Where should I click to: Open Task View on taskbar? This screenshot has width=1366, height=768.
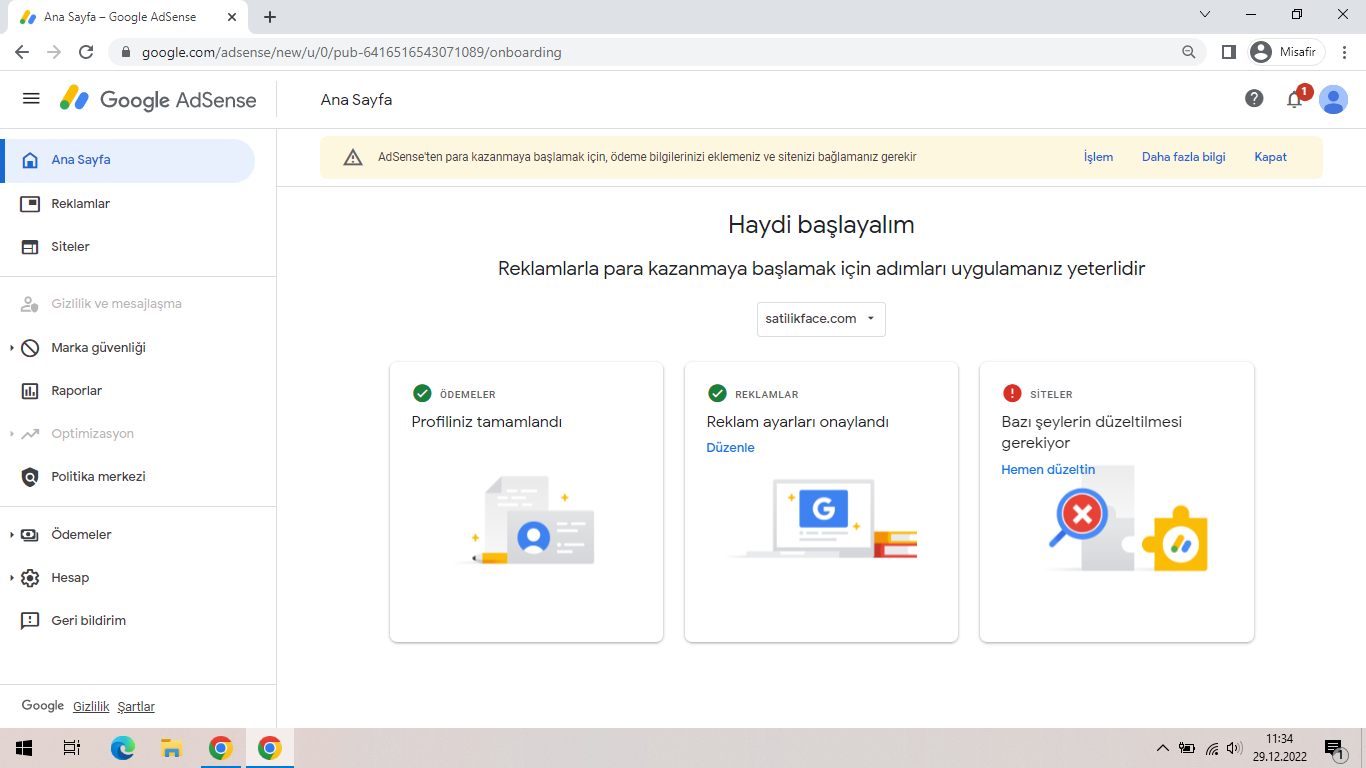[x=72, y=748]
